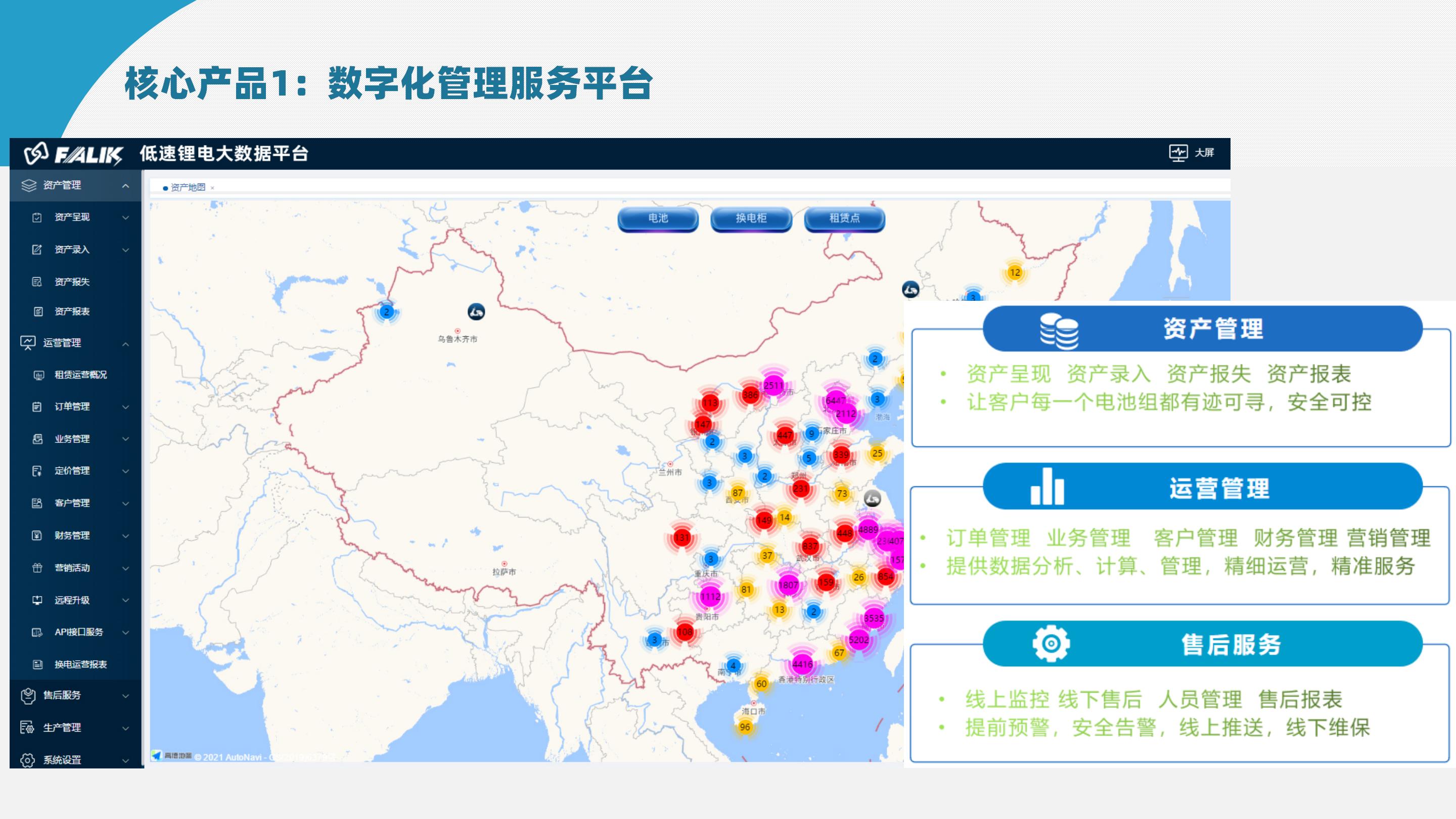
Task: Click scooter marker near 乌鲁木齐市
Action: click(x=476, y=311)
